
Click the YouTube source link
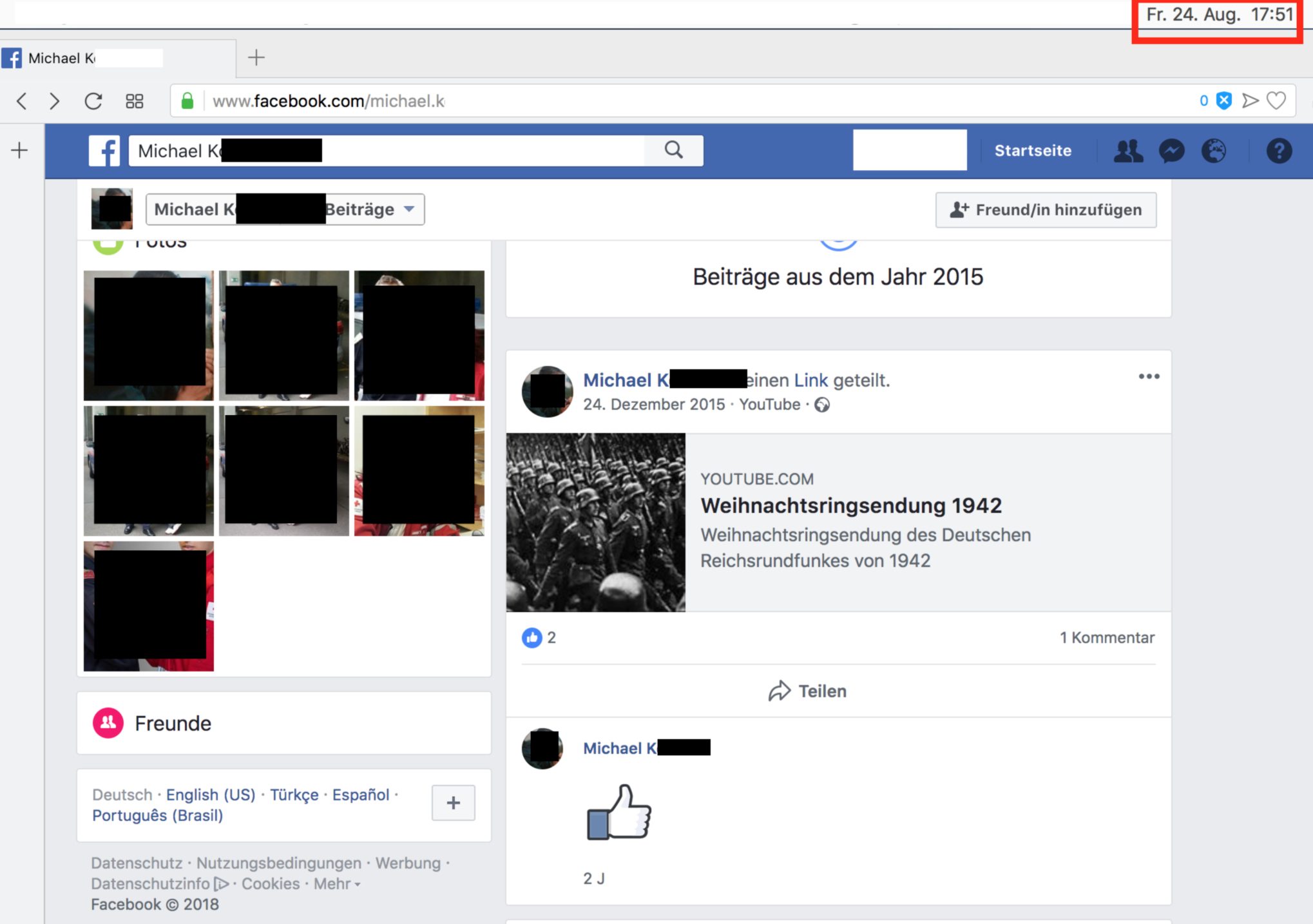coord(769,405)
